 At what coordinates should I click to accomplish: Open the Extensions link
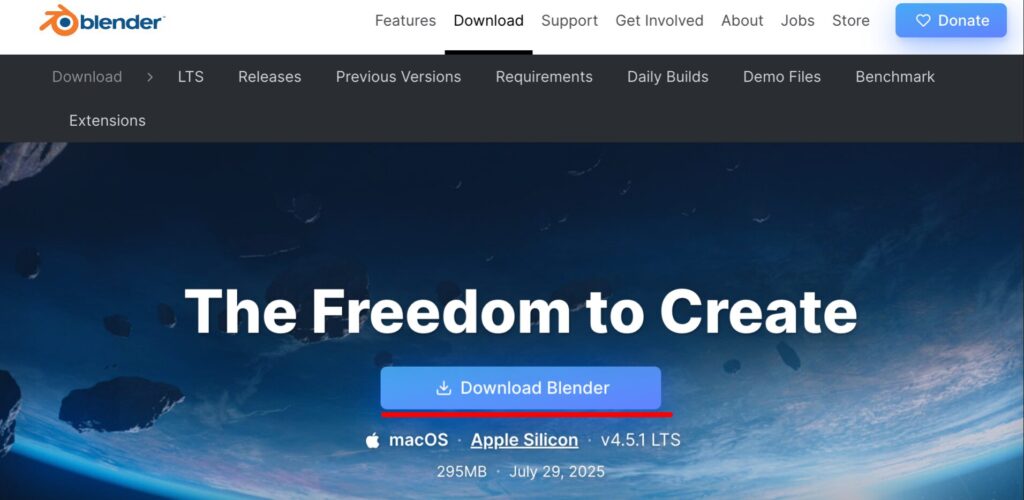point(107,121)
